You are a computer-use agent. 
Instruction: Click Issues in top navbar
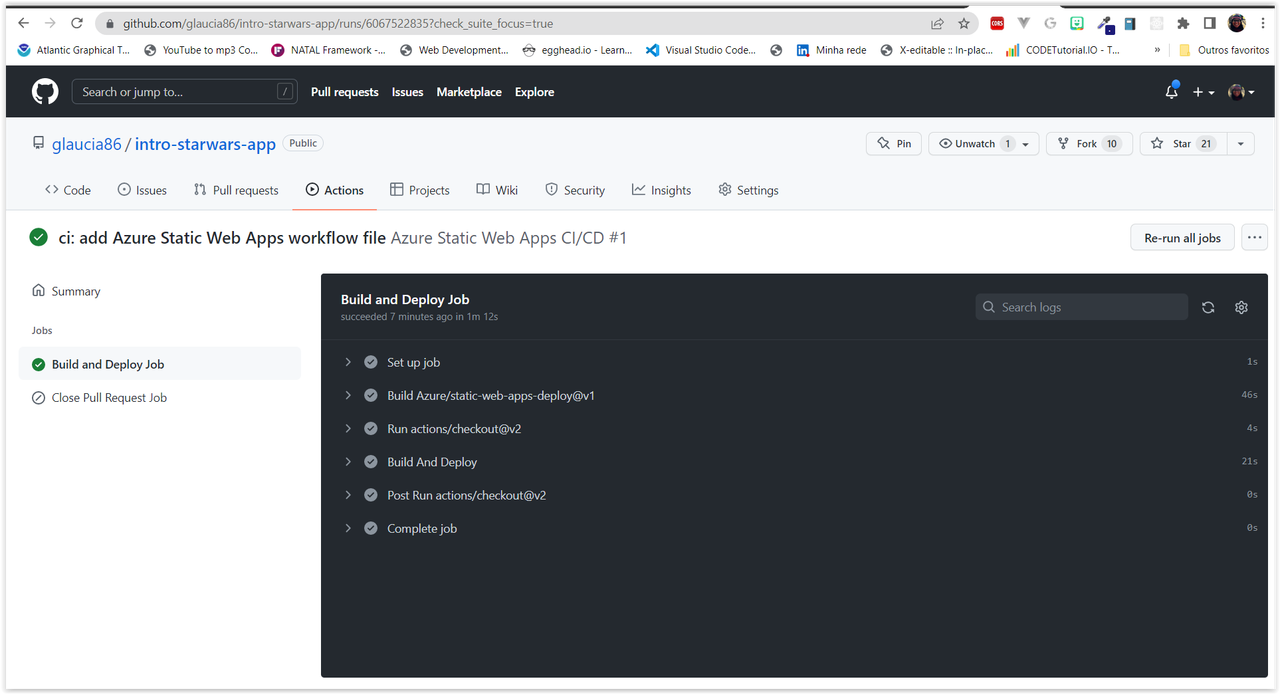coord(407,92)
